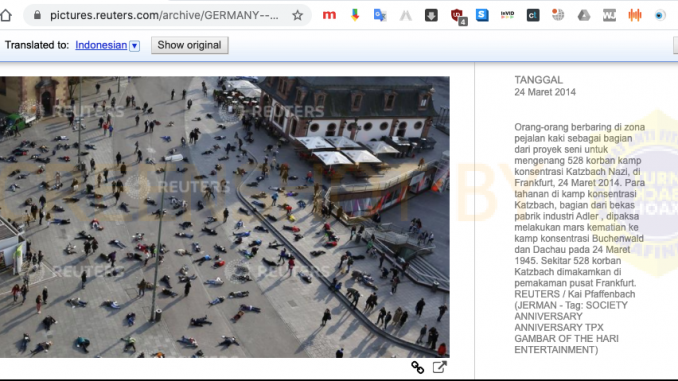Image resolution: width=678 pixels, height=381 pixels.
Task: Select the Reuters aerial plaza photo
Action: tap(224, 217)
